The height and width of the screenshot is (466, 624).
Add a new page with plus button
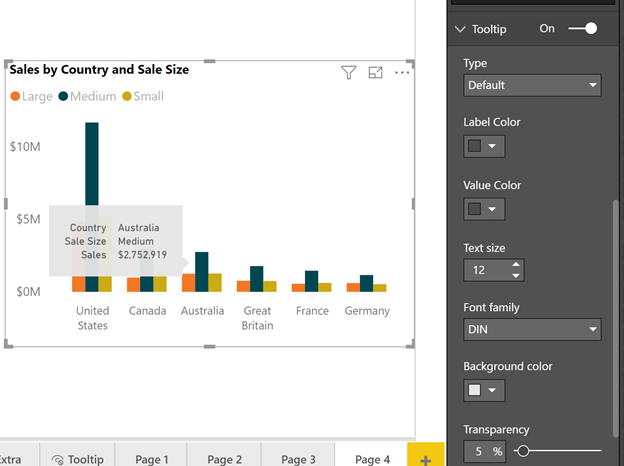[426, 459]
